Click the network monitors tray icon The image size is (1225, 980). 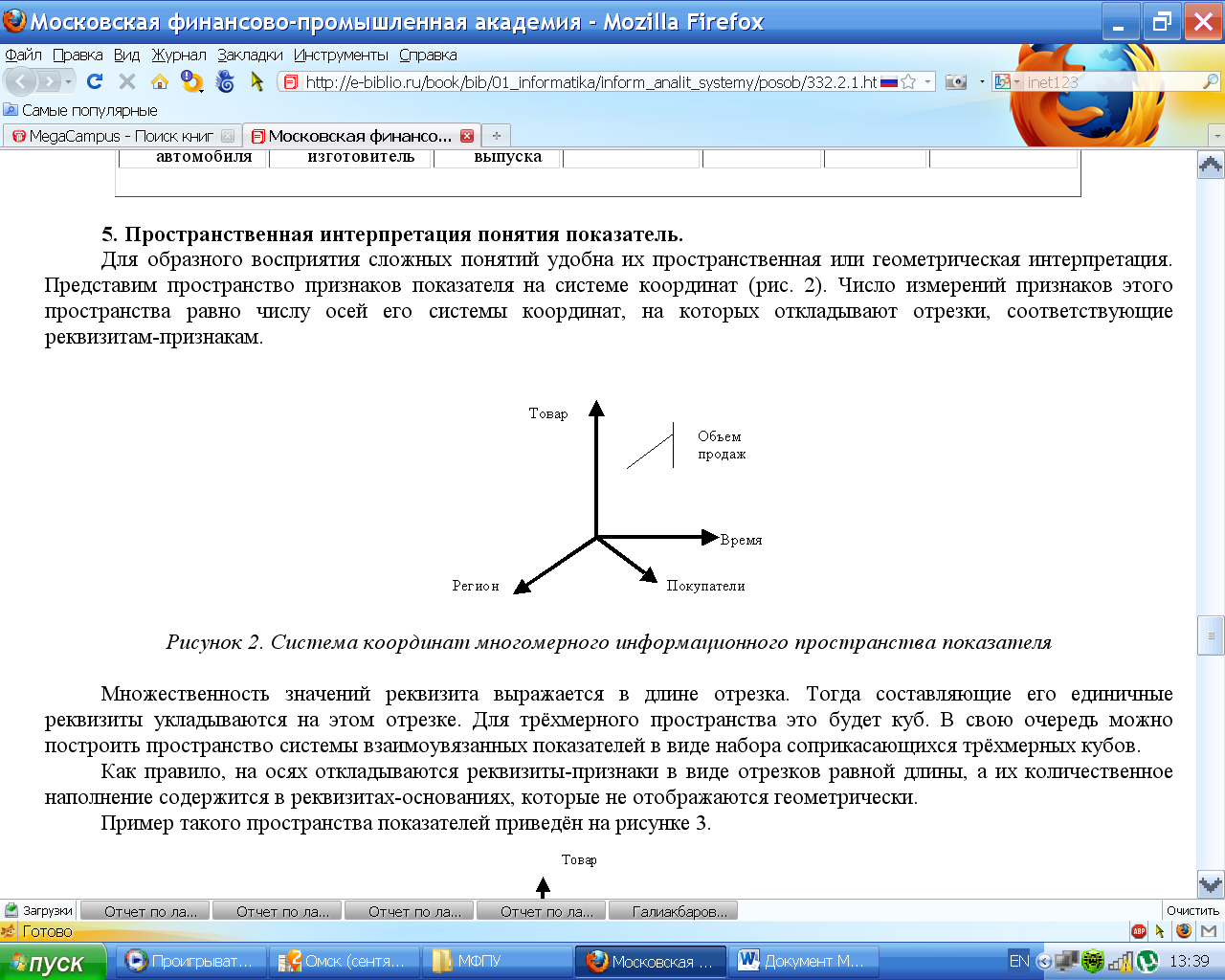click(x=1067, y=961)
